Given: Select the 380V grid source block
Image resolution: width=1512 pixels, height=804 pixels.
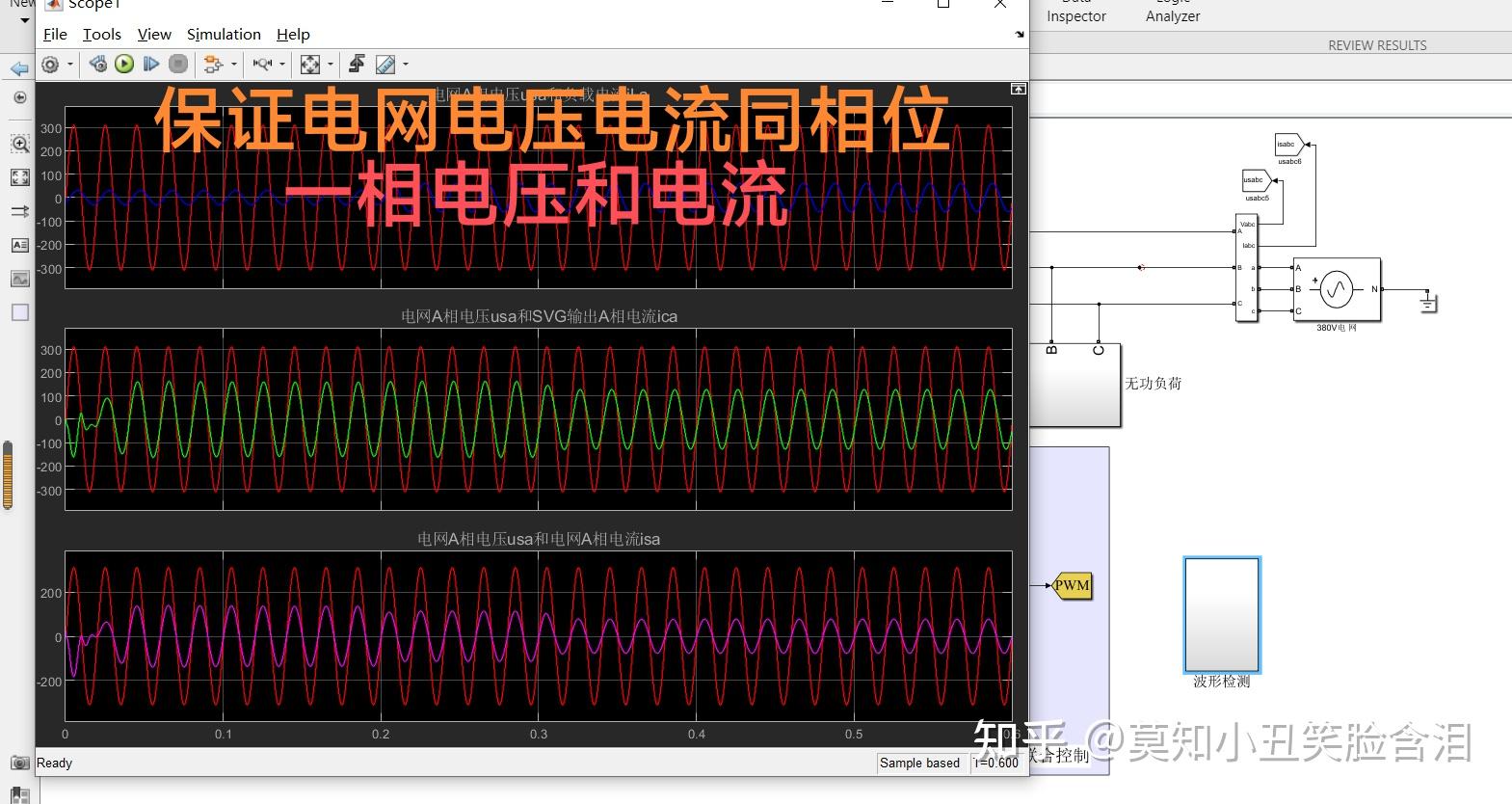Looking at the screenshot, I should [1337, 290].
